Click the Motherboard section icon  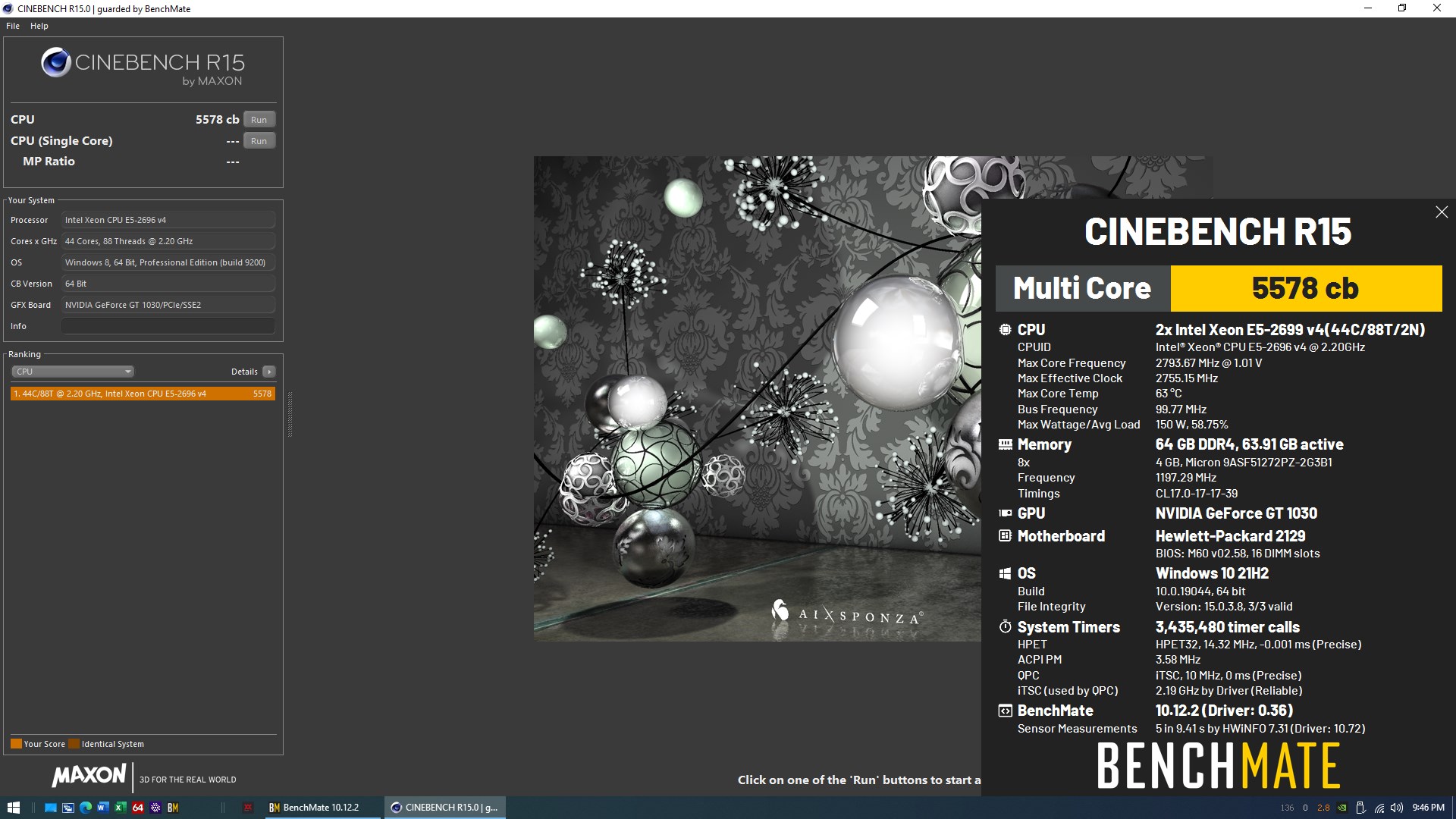(x=1005, y=536)
